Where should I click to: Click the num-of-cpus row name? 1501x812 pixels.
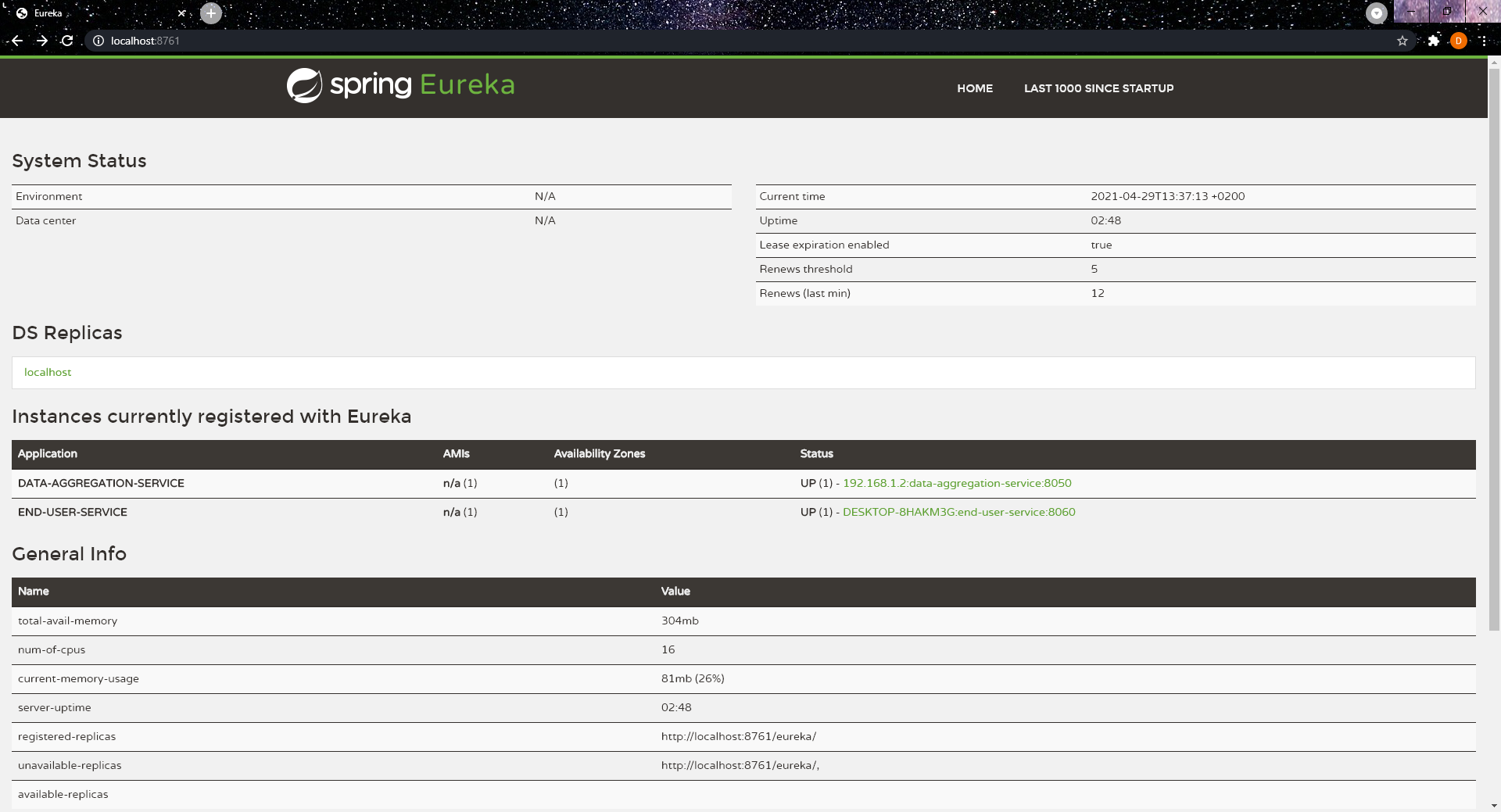(x=52, y=649)
